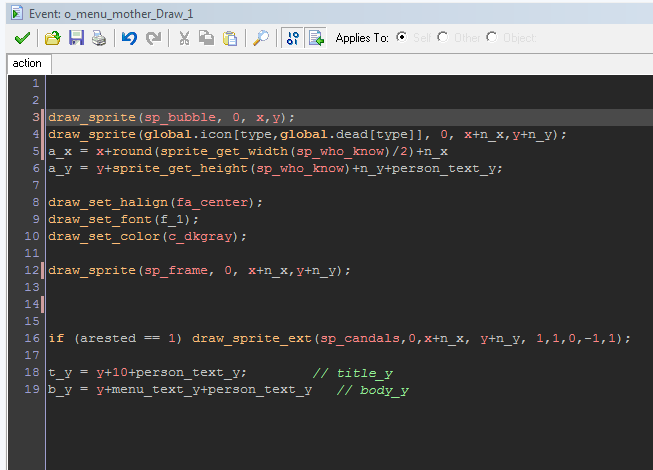653x470 pixels.
Task: Toggle the code snippets icon
Action: pyautogui.click(x=292, y=38)
